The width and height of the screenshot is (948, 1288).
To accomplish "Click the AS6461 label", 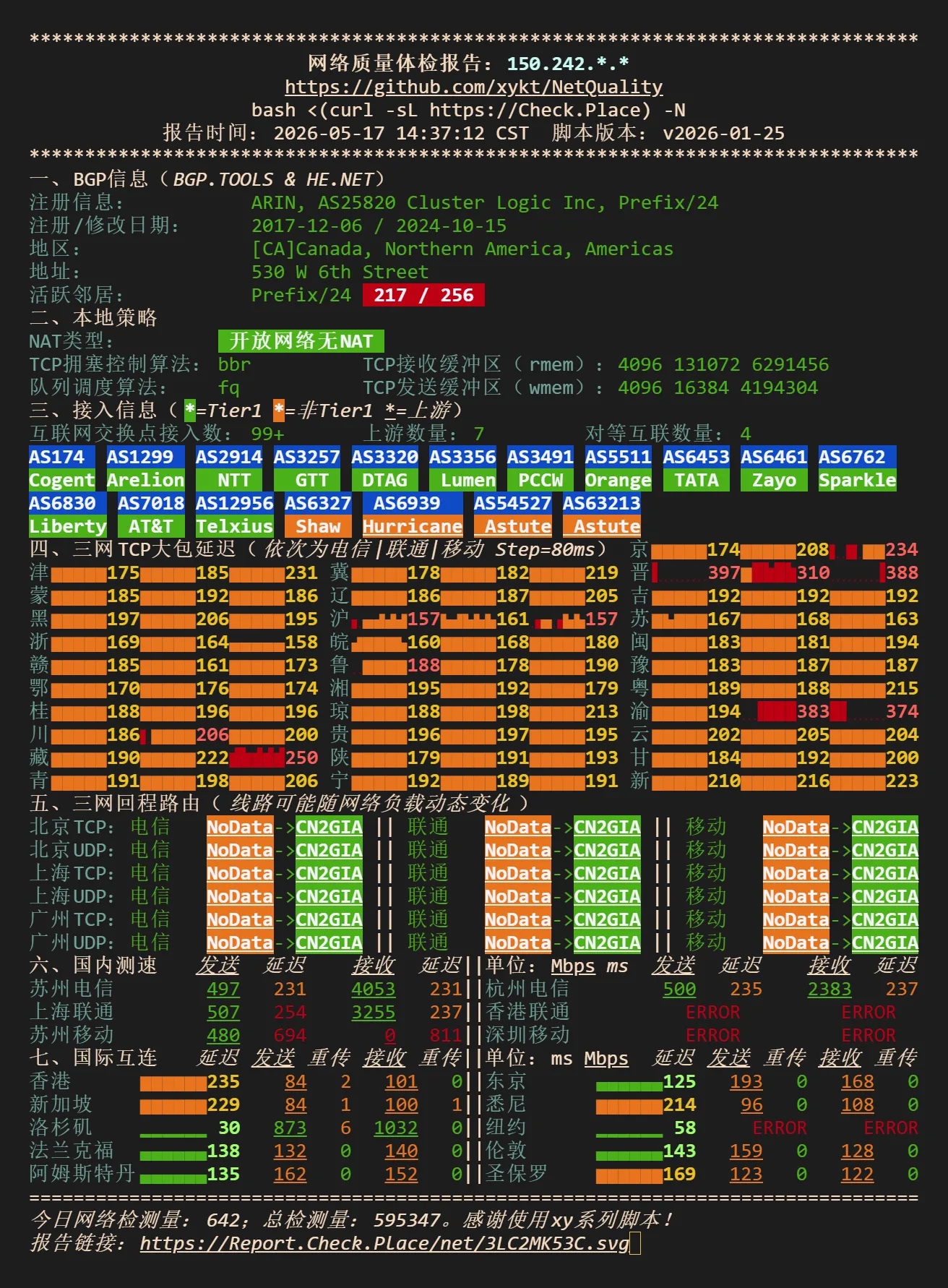I will pyautogui.click(x=774, y=457).
